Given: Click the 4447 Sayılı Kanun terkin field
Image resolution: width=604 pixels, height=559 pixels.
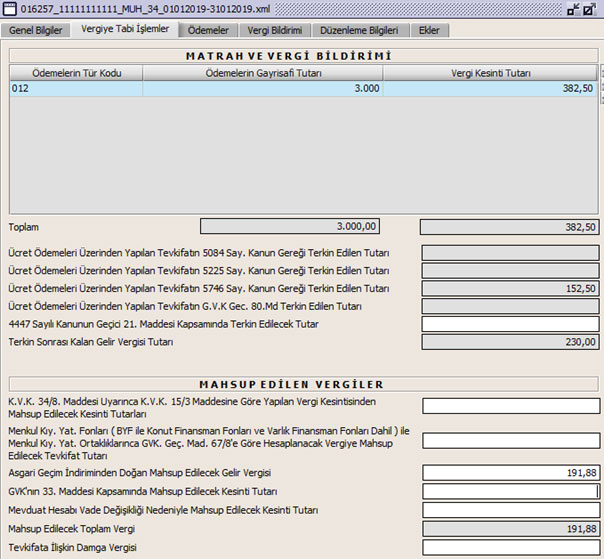Looking at the screenshot, I should click(510, 324).
